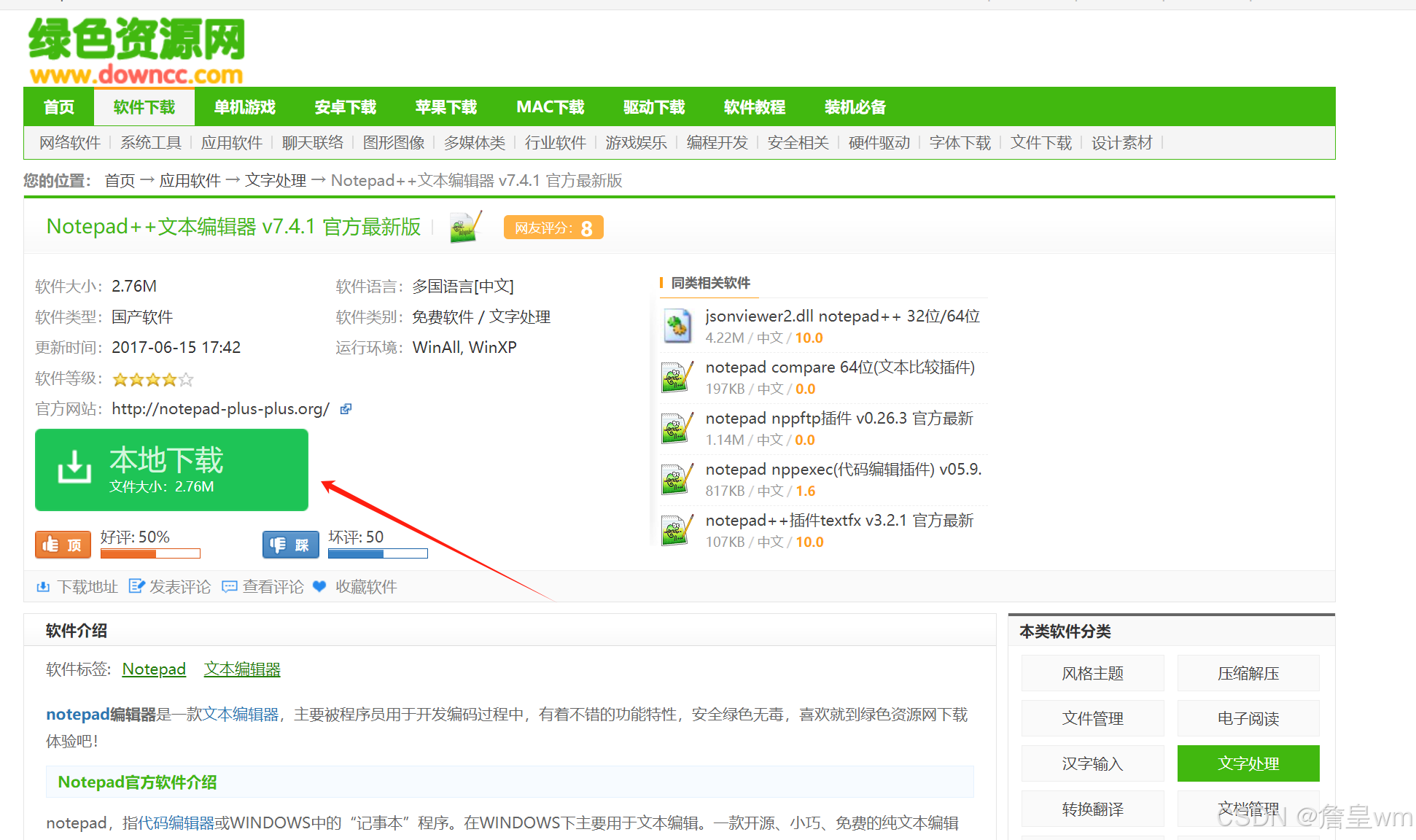Select the 文件管理 category button

1093,718
